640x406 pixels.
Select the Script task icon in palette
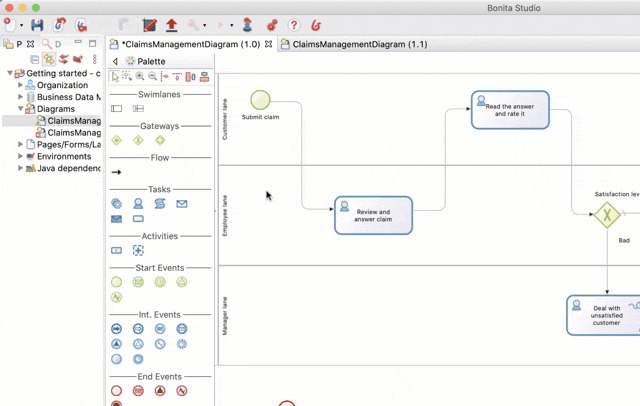(x=160, y=203)
